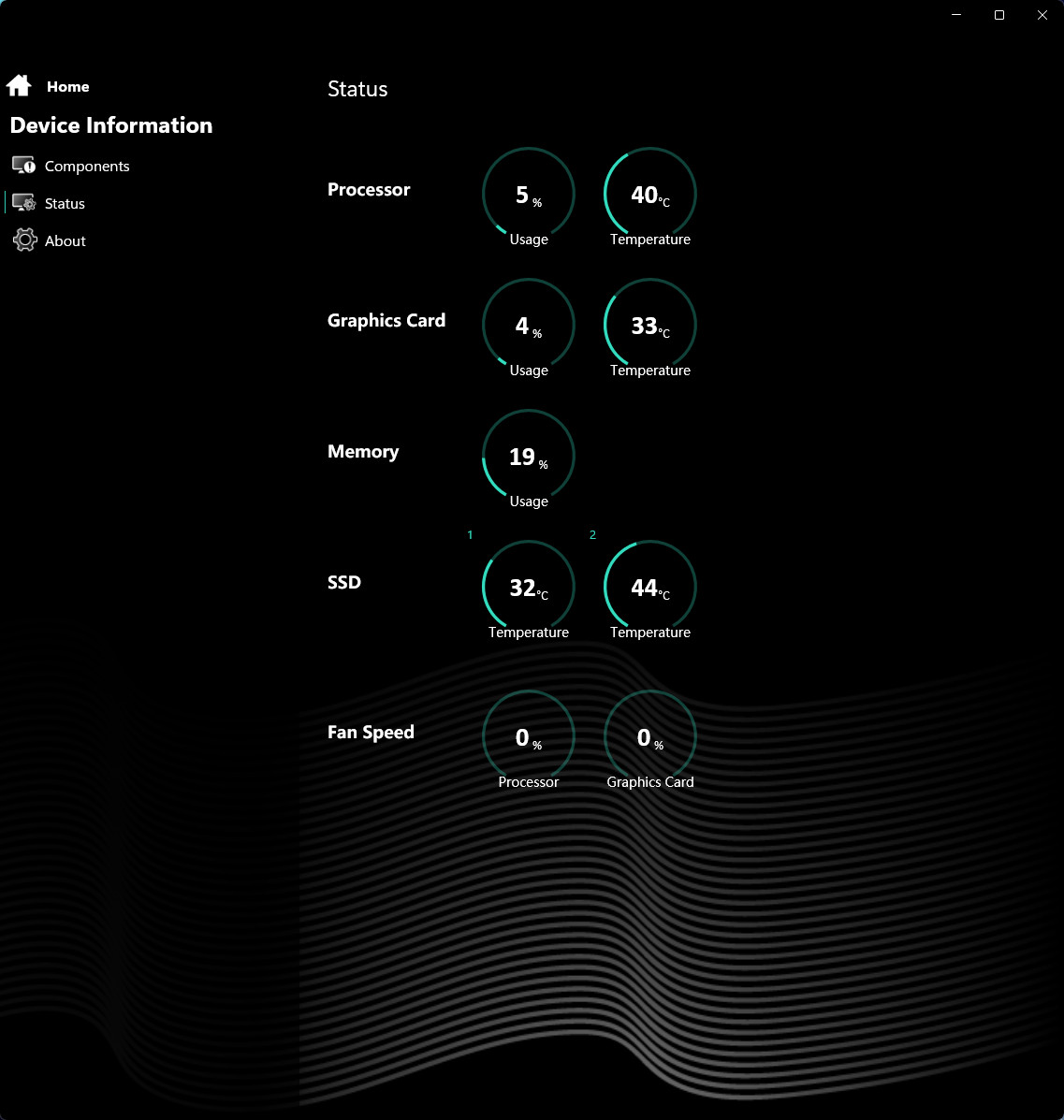This screenshot has height=1120, width=1064.
Task: Click the Processor temperature gauge showing 40°C
Action: 650,195
